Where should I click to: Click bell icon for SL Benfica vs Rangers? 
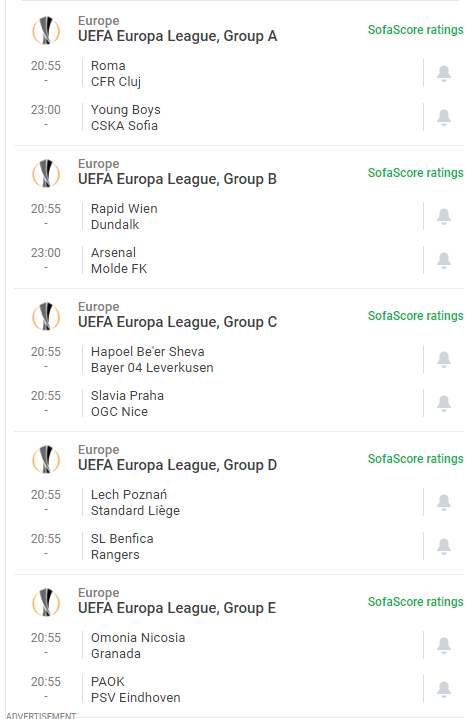[443, 547]
